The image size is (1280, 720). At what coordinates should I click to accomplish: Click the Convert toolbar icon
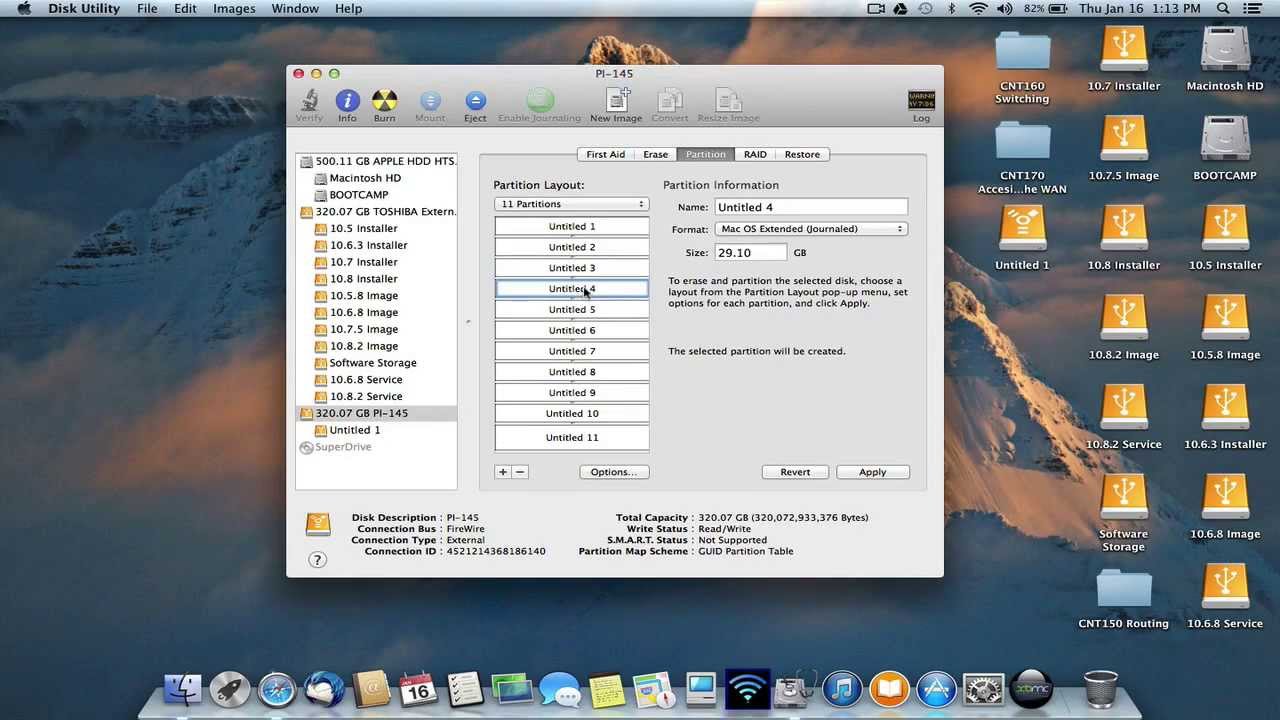coord(670,106)
